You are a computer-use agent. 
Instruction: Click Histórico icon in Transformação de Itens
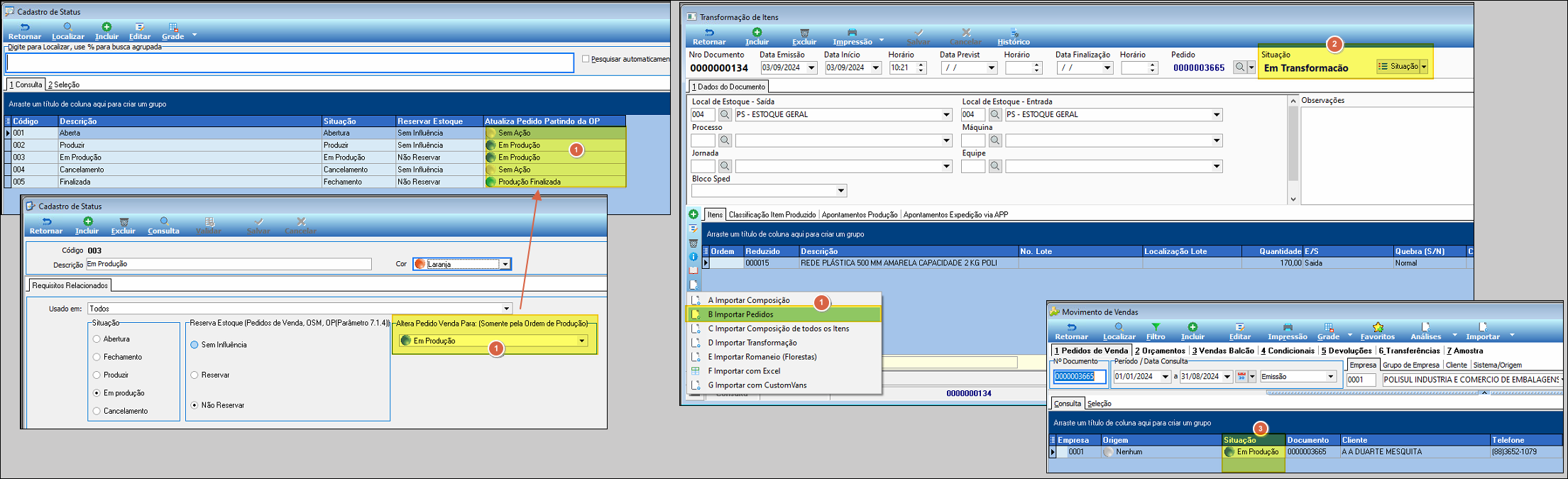pyautogui.click(x=1013, y=33)
